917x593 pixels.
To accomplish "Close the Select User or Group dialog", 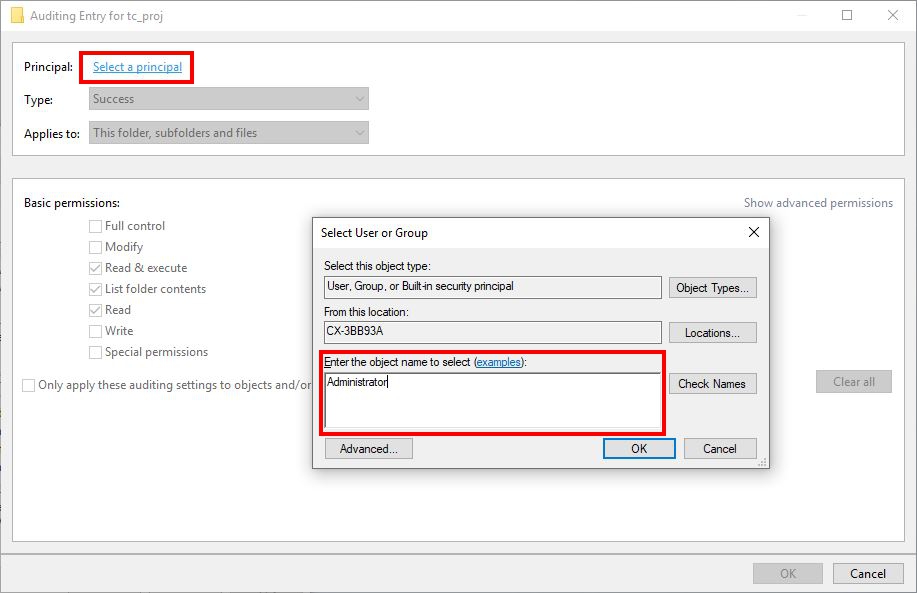I will click(754, 232).
